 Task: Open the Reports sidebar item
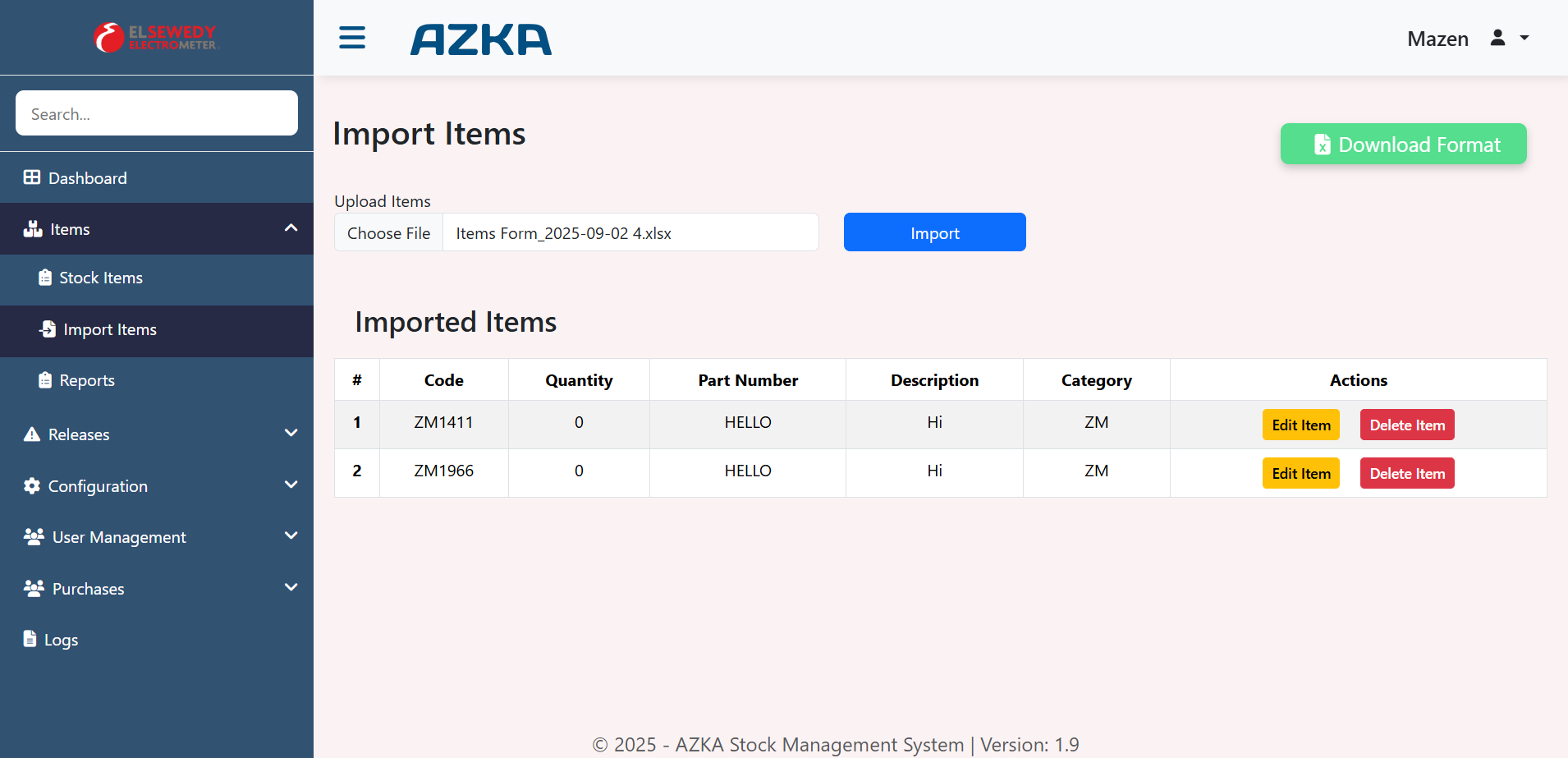pyautogui.click(x=86, y=381)
